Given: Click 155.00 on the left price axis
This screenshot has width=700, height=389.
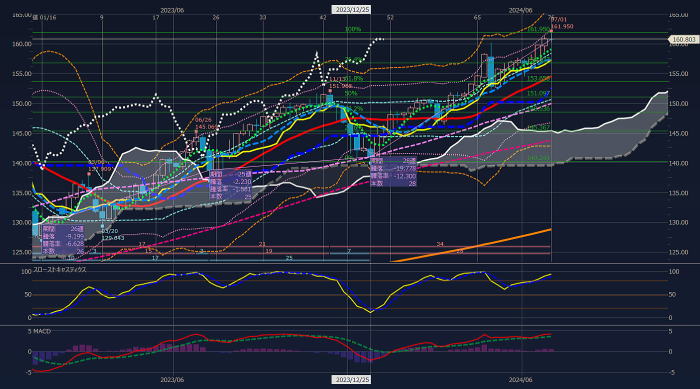Looking at the screenshot, I should tap(22, 74).
